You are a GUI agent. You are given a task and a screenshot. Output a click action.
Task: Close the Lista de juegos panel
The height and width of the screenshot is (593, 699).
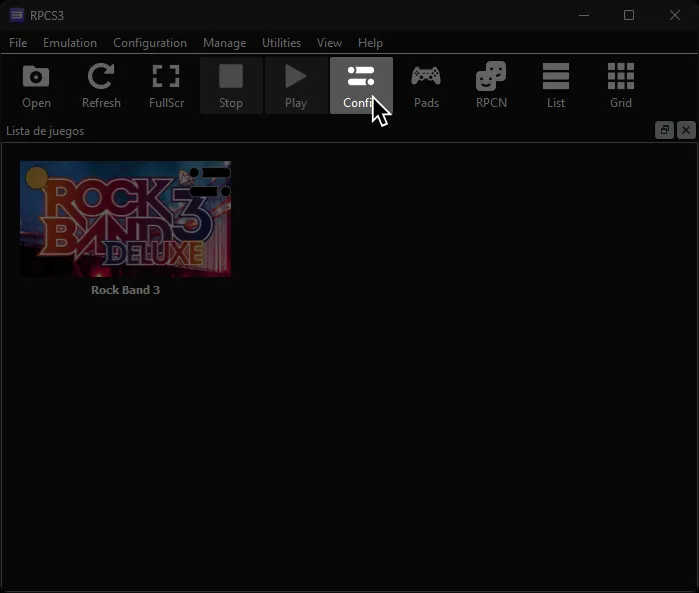(686, 130)
